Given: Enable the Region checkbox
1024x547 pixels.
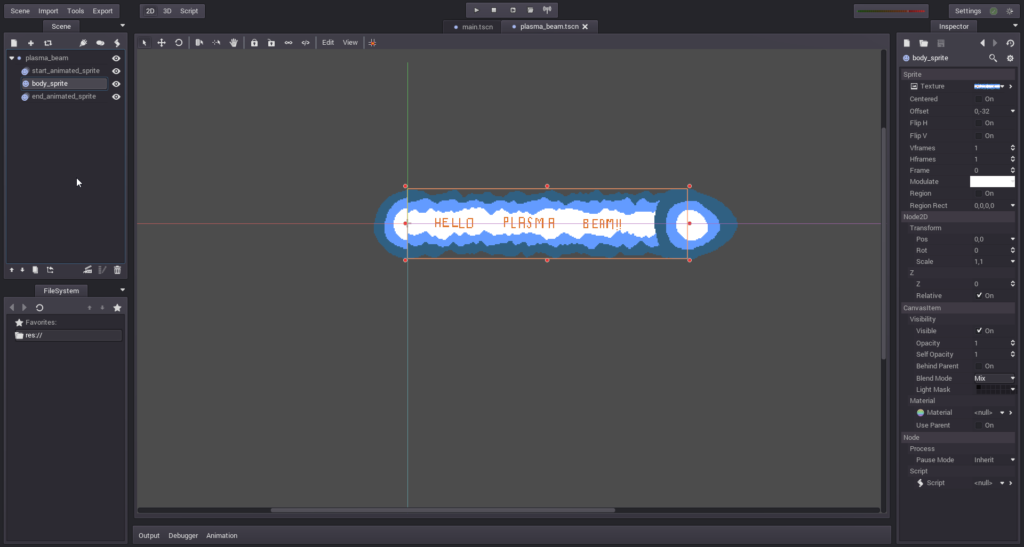Looking at the screenshot, I should [x=979, y=193].
